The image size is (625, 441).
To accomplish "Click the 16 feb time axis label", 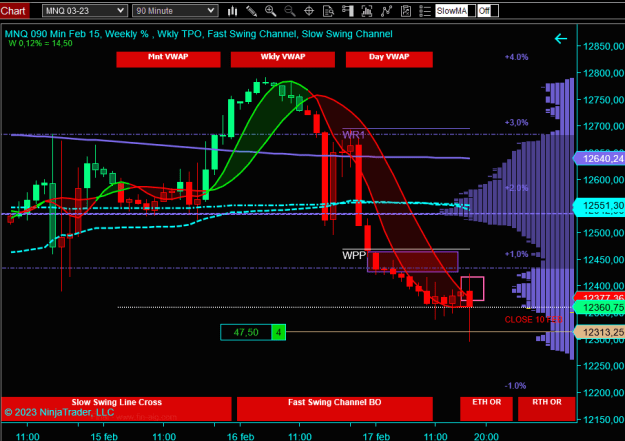I will point(240,436).
